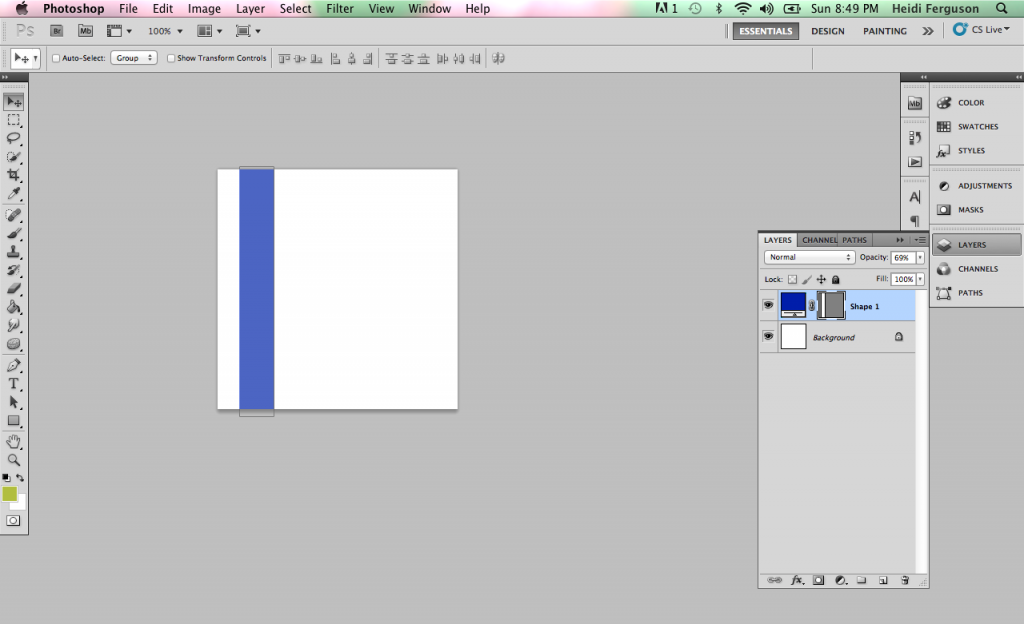Hide the Background layer
Image resolution: width=1024 pixels, height=624 pixels.
767,337
